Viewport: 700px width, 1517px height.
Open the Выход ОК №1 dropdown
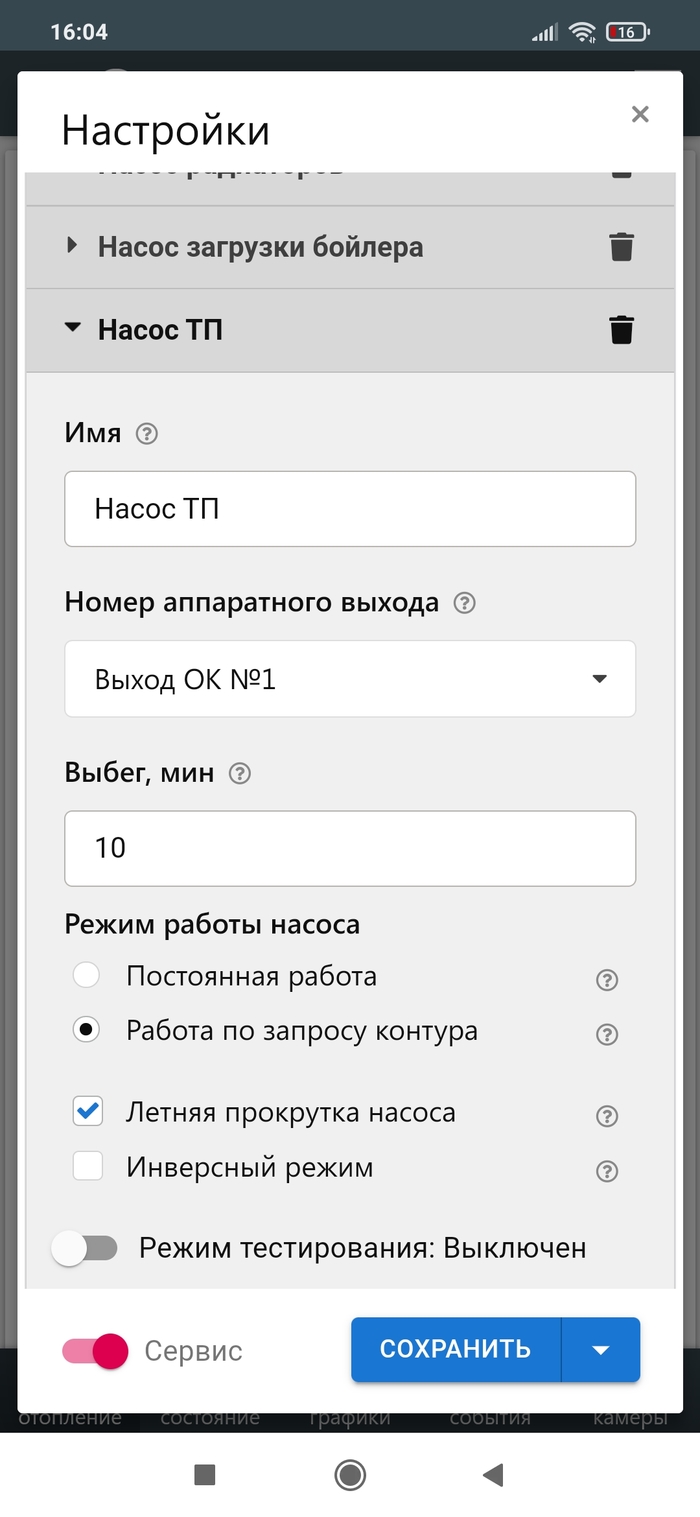point(349,679)
